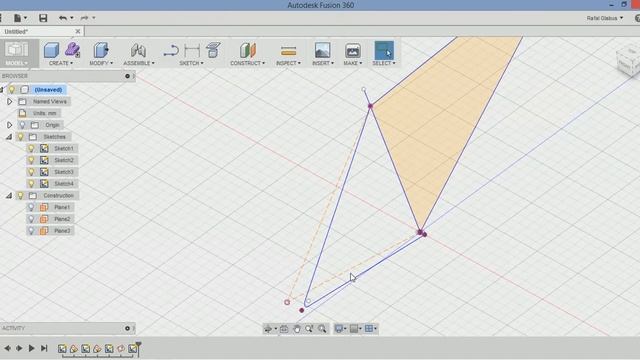640x360 pixels.
Task: Jump to timeline end
Action: tap(44, 348)
